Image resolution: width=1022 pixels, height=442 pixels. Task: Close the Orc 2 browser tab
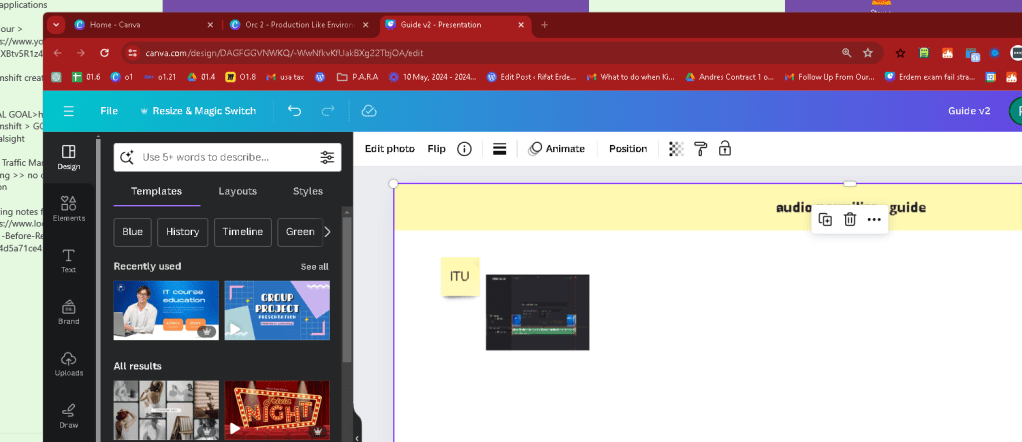(x=366, y=25)
